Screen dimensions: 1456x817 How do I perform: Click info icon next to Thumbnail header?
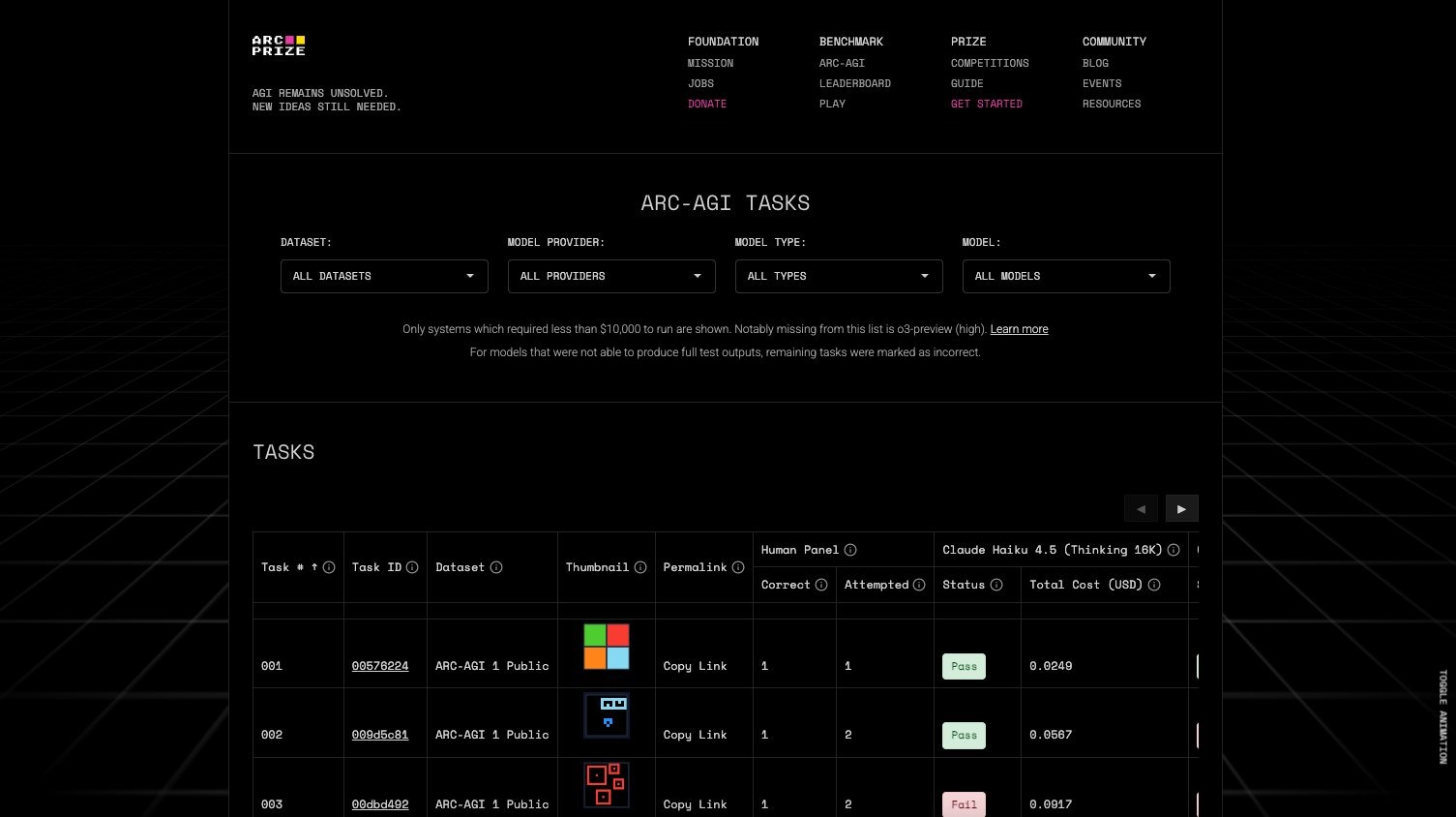(640, 567)
